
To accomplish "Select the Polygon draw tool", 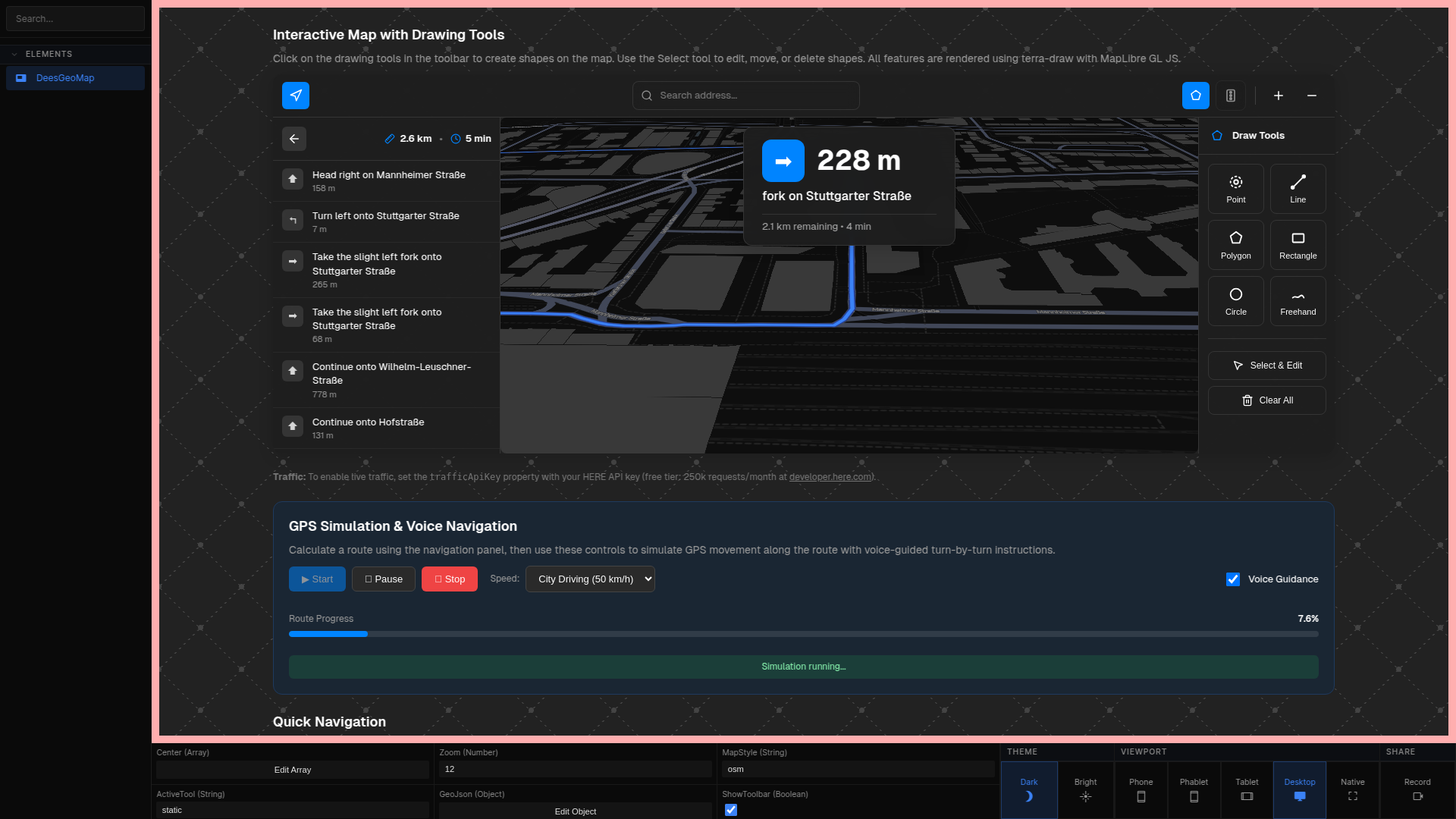I will tap(1235, 245).
